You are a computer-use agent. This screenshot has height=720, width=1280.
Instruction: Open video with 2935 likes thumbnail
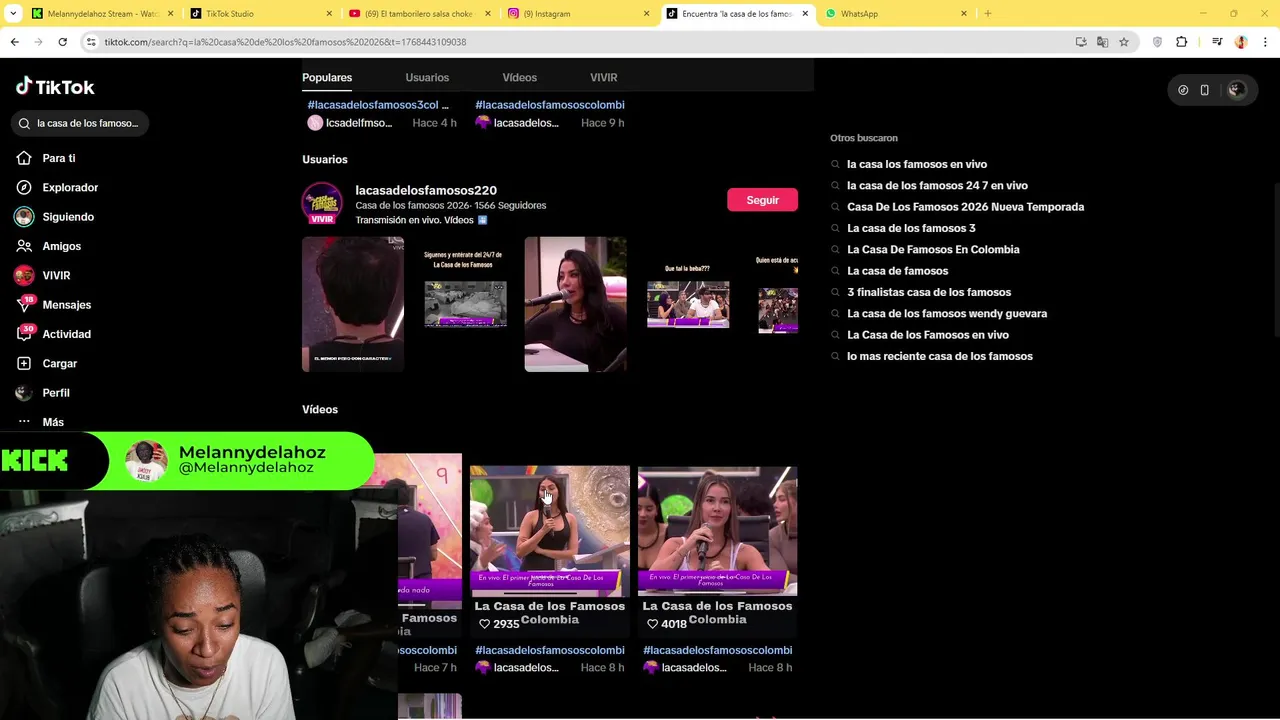(550, 530)
